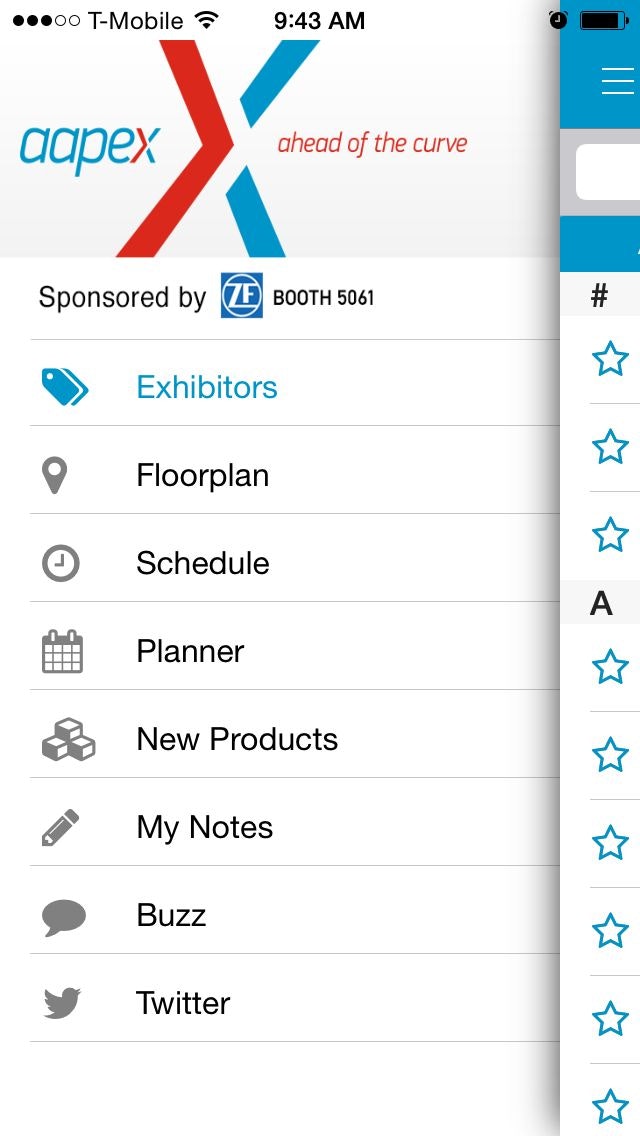Tap the Twitter bird icon
640x1136 pixels.
(x=62, y=1003)
